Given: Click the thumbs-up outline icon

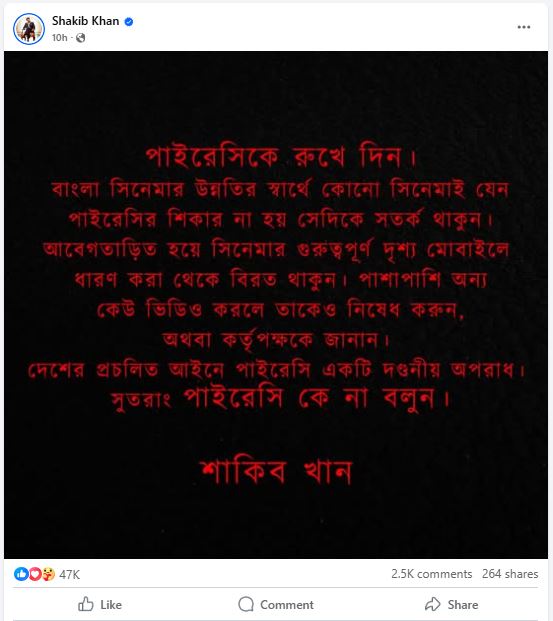Looking at the screenshot, I should tap(86, 604).
